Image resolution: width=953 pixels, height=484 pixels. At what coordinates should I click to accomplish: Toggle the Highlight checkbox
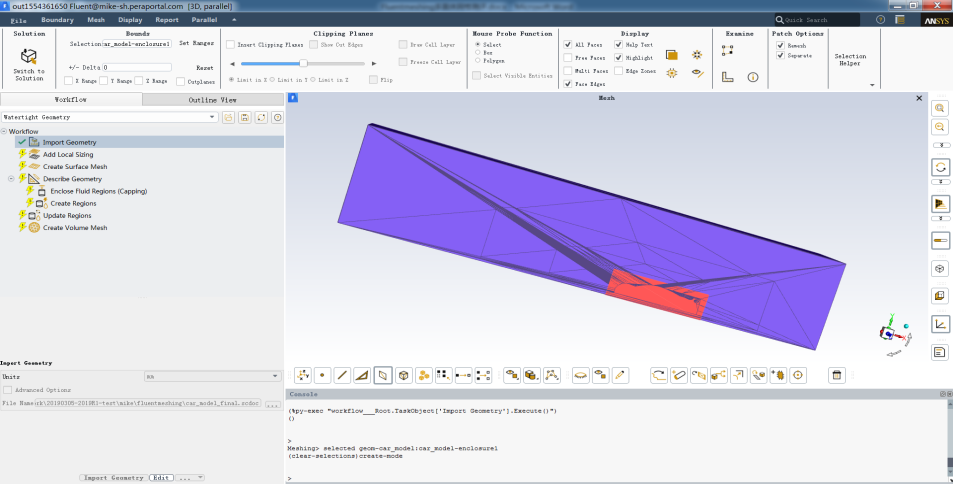(618, 58)
